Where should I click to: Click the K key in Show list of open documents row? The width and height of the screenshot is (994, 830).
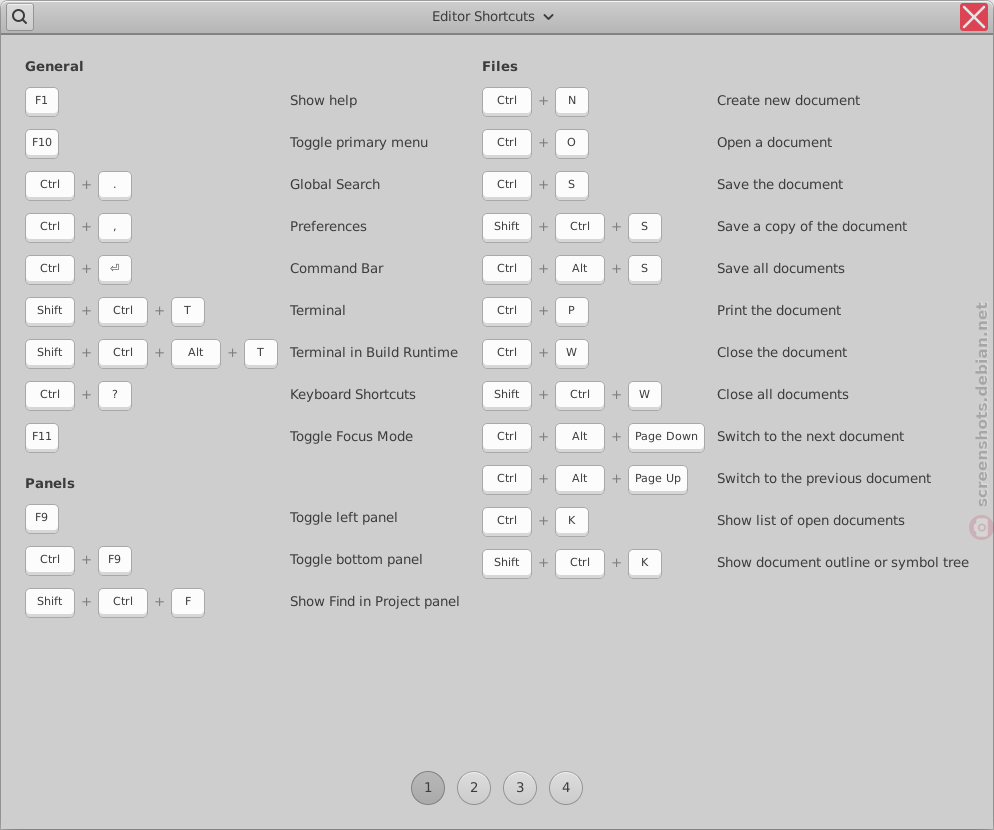572,521
